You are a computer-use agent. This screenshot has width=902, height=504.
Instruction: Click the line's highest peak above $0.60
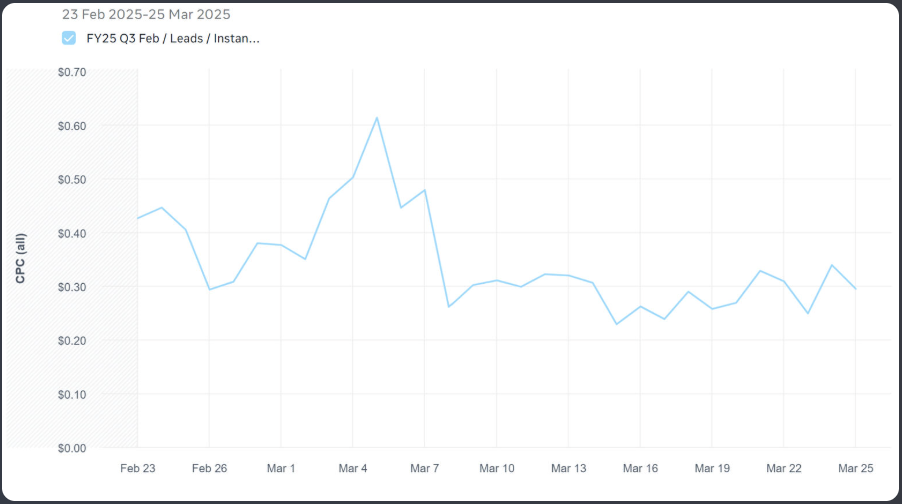377,118
